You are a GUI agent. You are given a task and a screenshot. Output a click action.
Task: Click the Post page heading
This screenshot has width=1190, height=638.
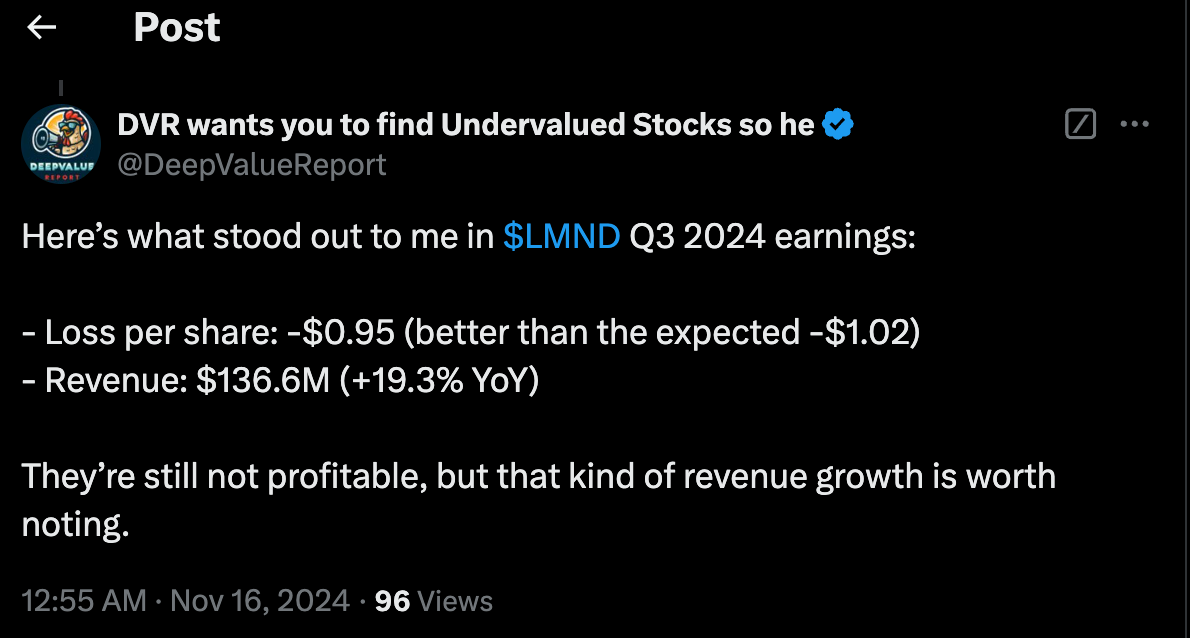click(176, 29)
